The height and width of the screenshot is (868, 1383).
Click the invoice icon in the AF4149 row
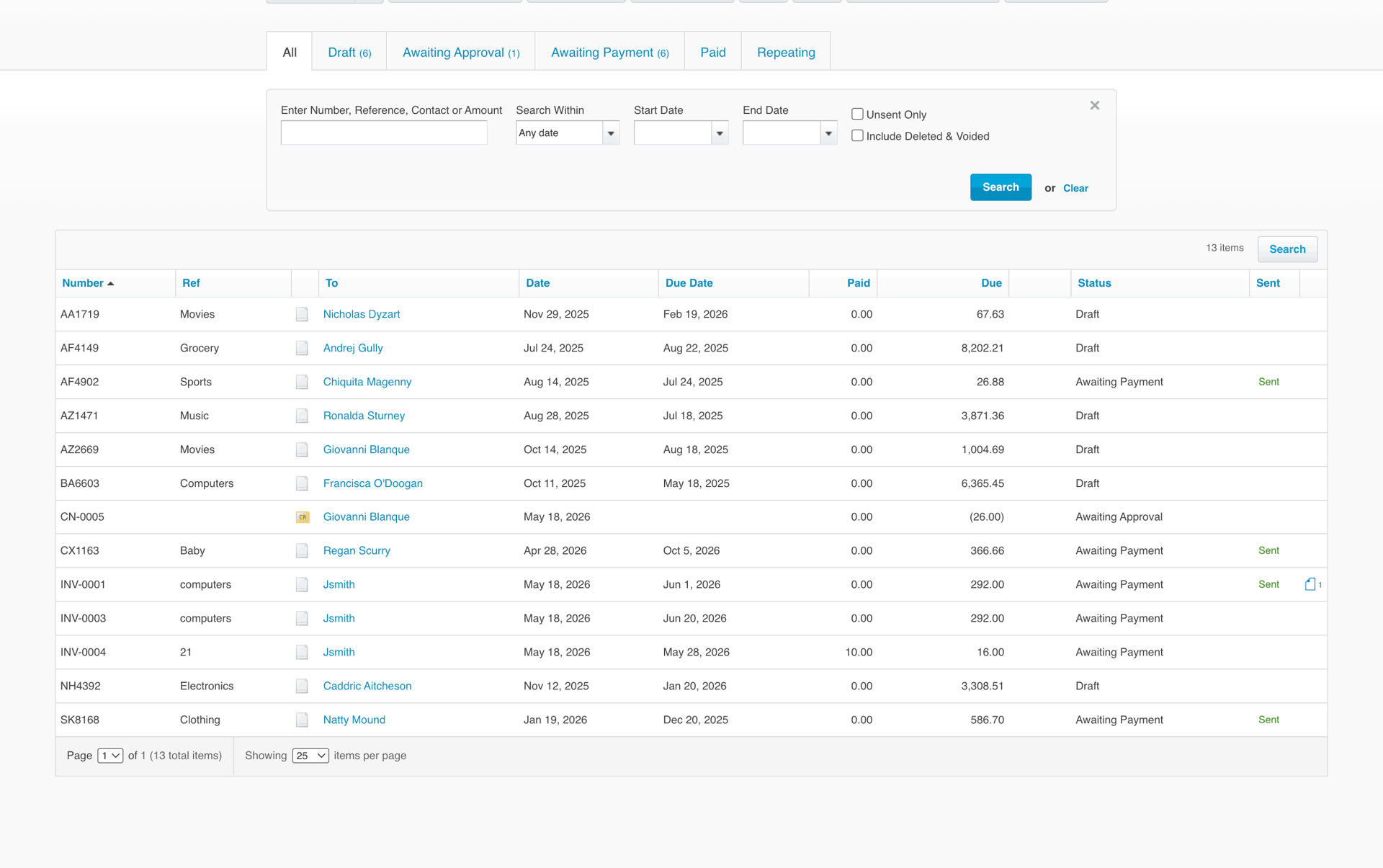click(x=302, y=348)
